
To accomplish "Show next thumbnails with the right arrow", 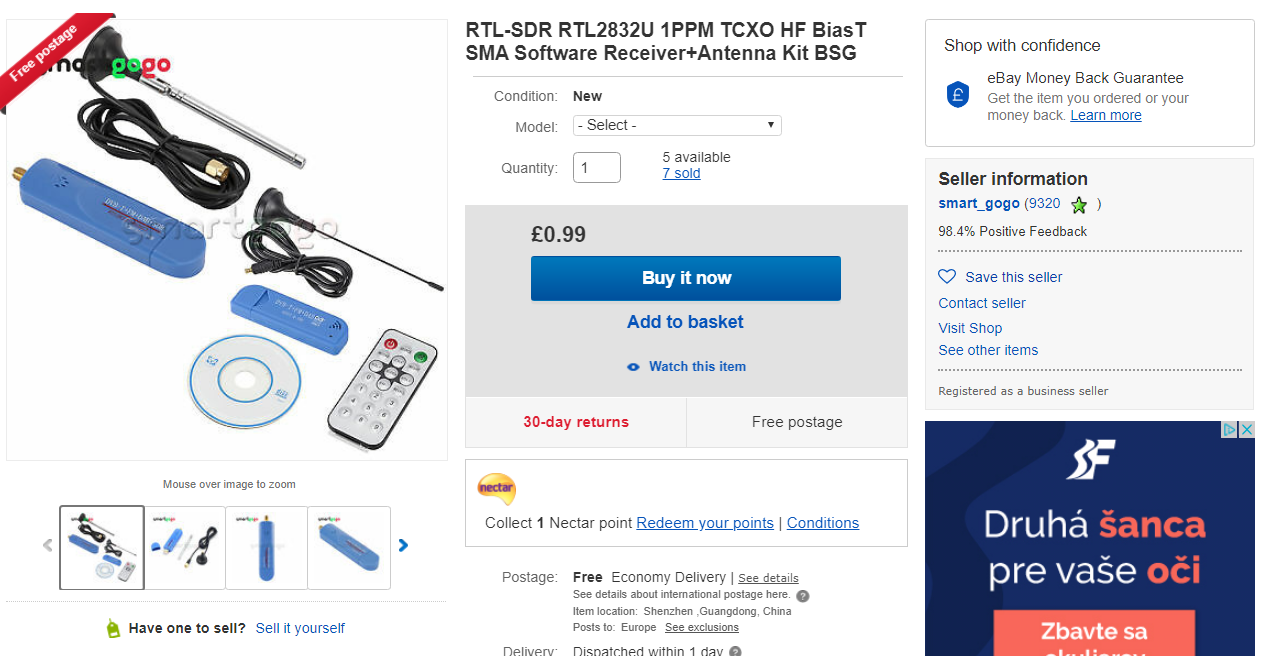I will click(403, 546).
